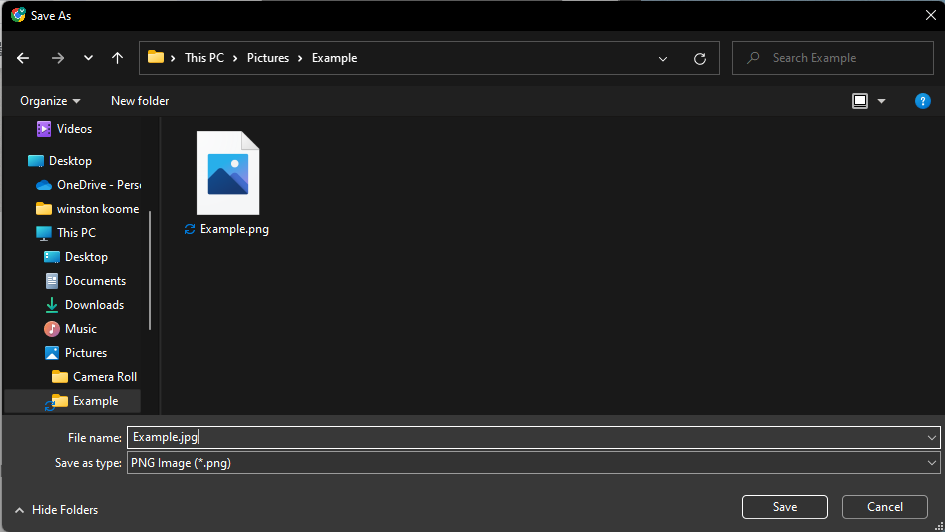Open Desktop under This PC
The width and height of the screenshot is (945, 532).
pos(86,257)
